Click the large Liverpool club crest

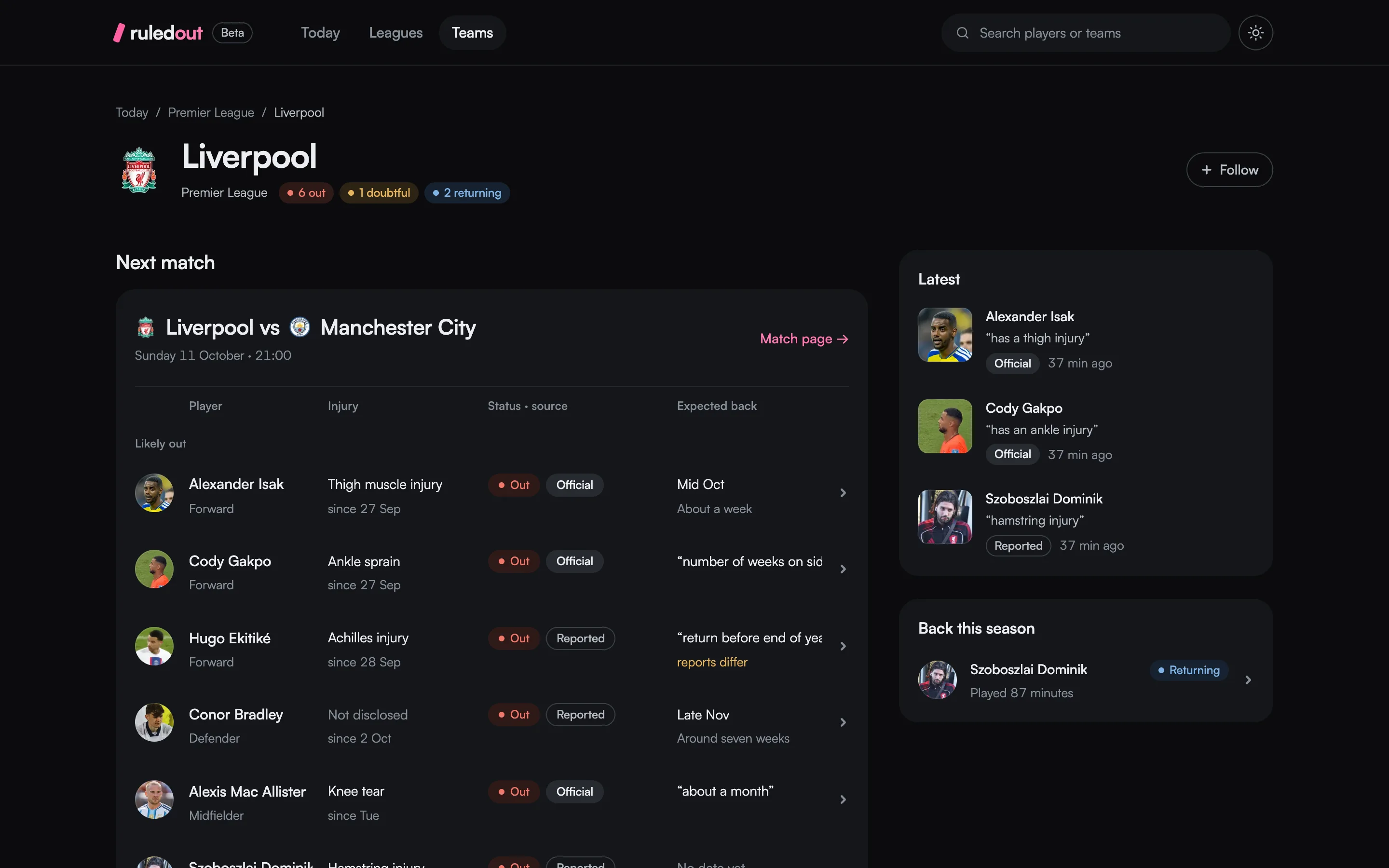(x=139, y=170)
